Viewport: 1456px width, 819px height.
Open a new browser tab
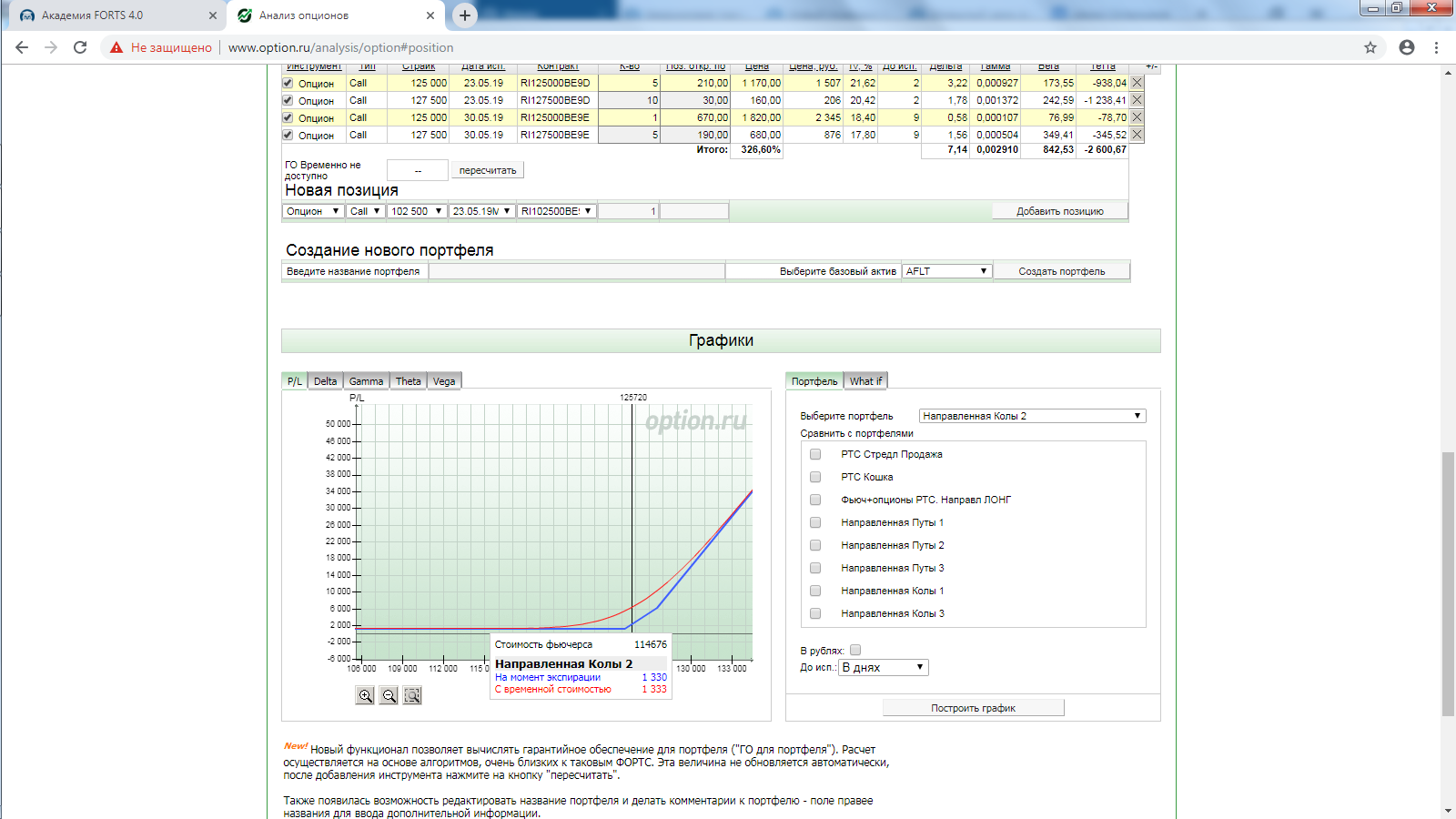465,15
